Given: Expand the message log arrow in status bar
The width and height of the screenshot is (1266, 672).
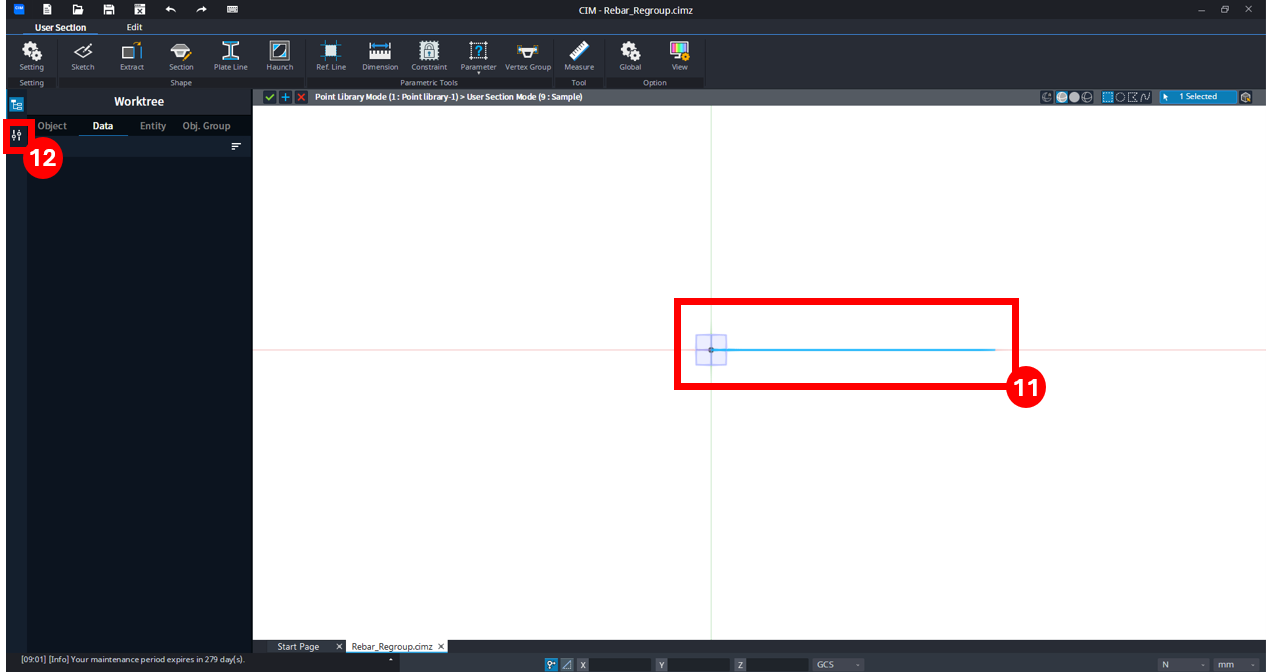Looking at the screenshot, I should point(391,660).
